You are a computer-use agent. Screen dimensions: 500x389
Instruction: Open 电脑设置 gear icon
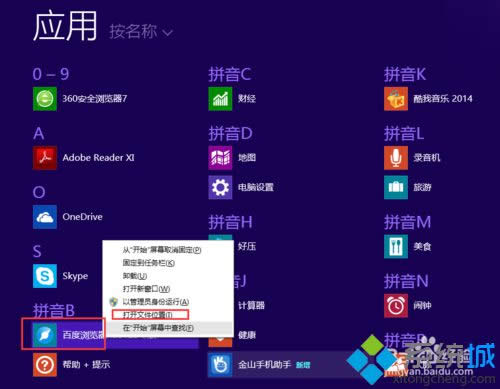point(220,187)
